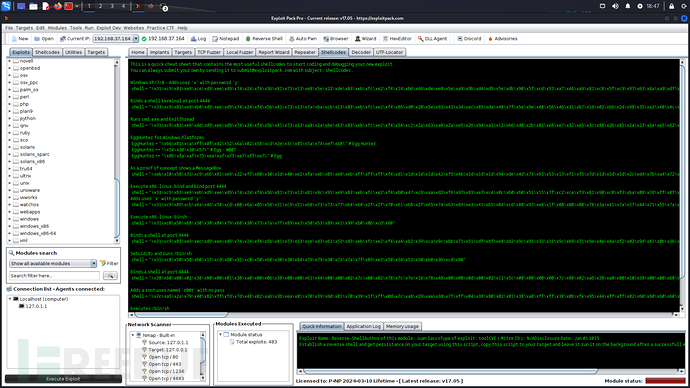Select the windows_x86-64 folder

(38, 234)
